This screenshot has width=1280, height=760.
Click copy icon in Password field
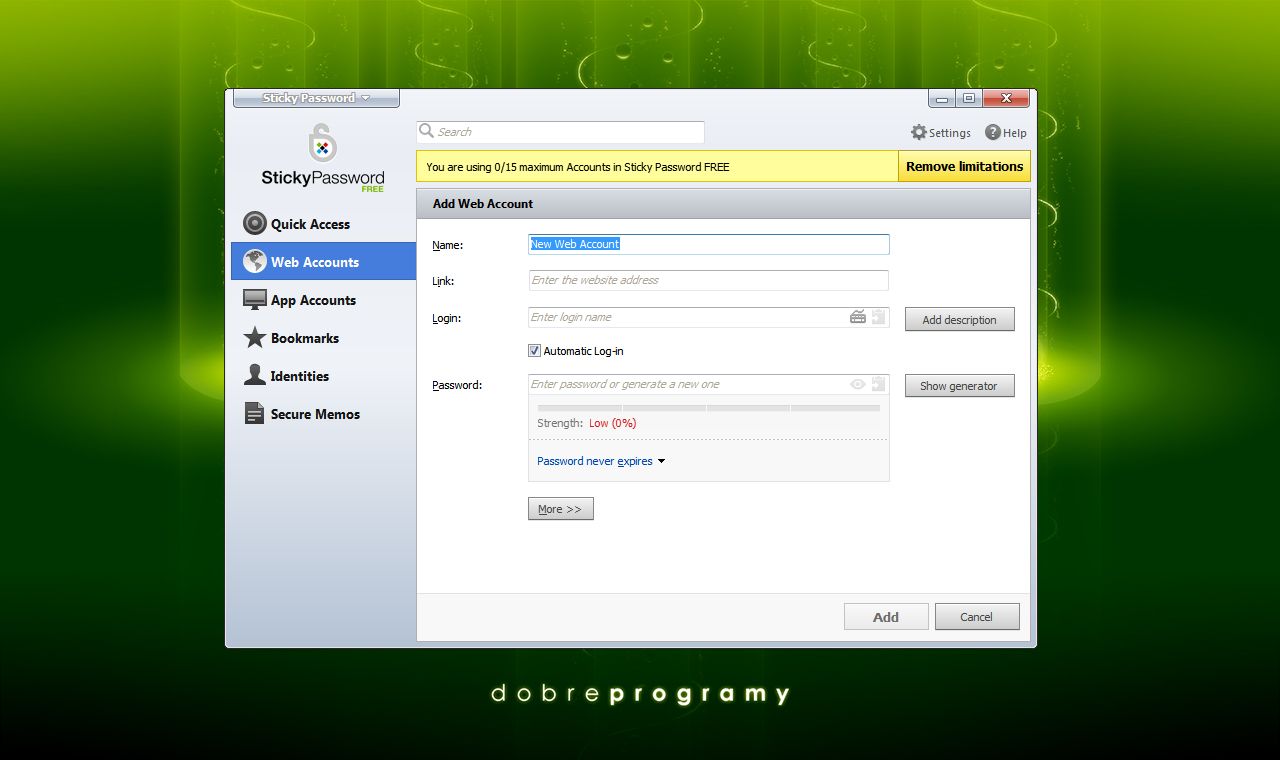click(878, 384)
